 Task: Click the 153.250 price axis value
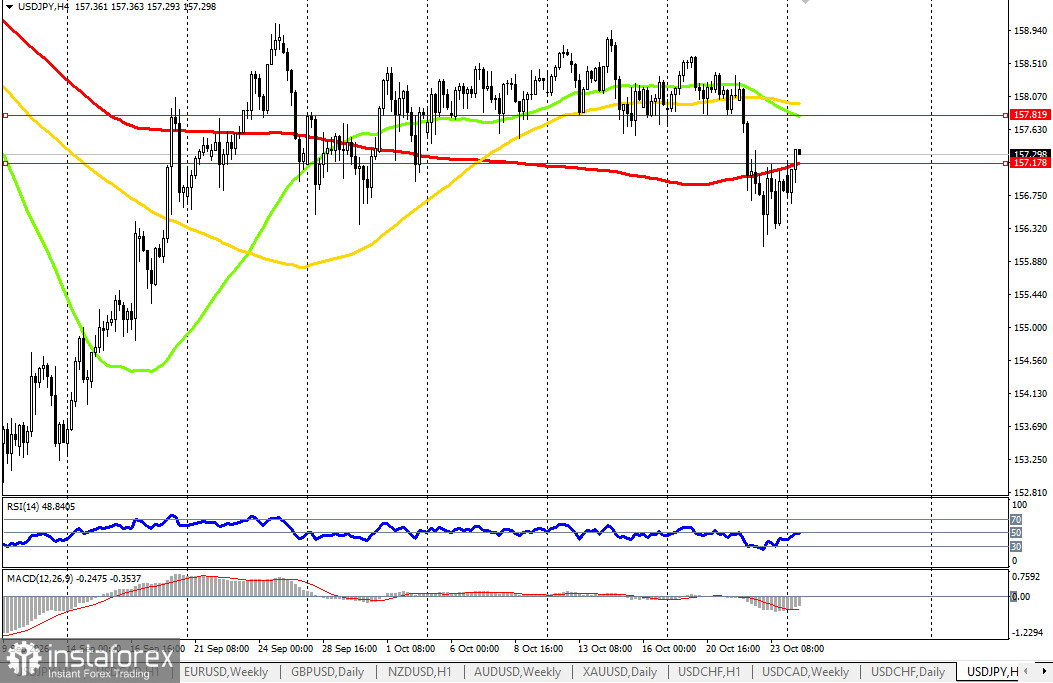pos(1031,459)
